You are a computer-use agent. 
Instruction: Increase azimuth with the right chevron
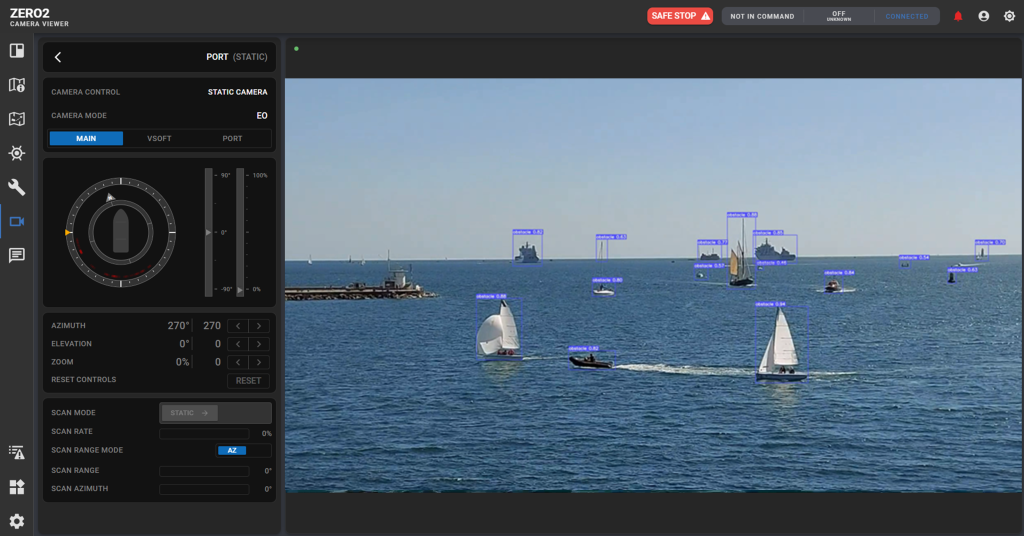tap(260, 326)
